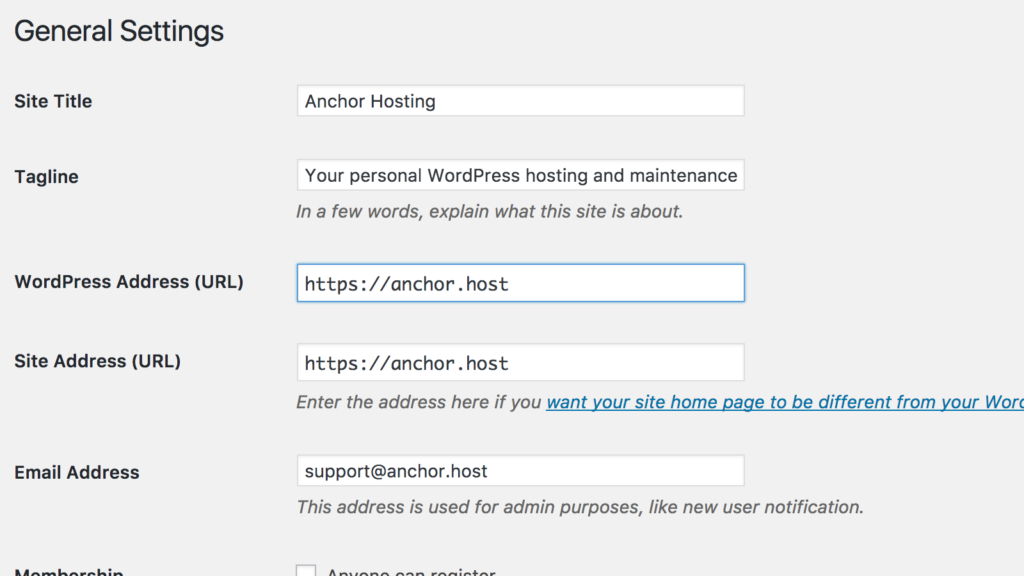Click the 'WordPress Address (URL)' label
Screen dimensions: 1024x576
pos(129,282)
